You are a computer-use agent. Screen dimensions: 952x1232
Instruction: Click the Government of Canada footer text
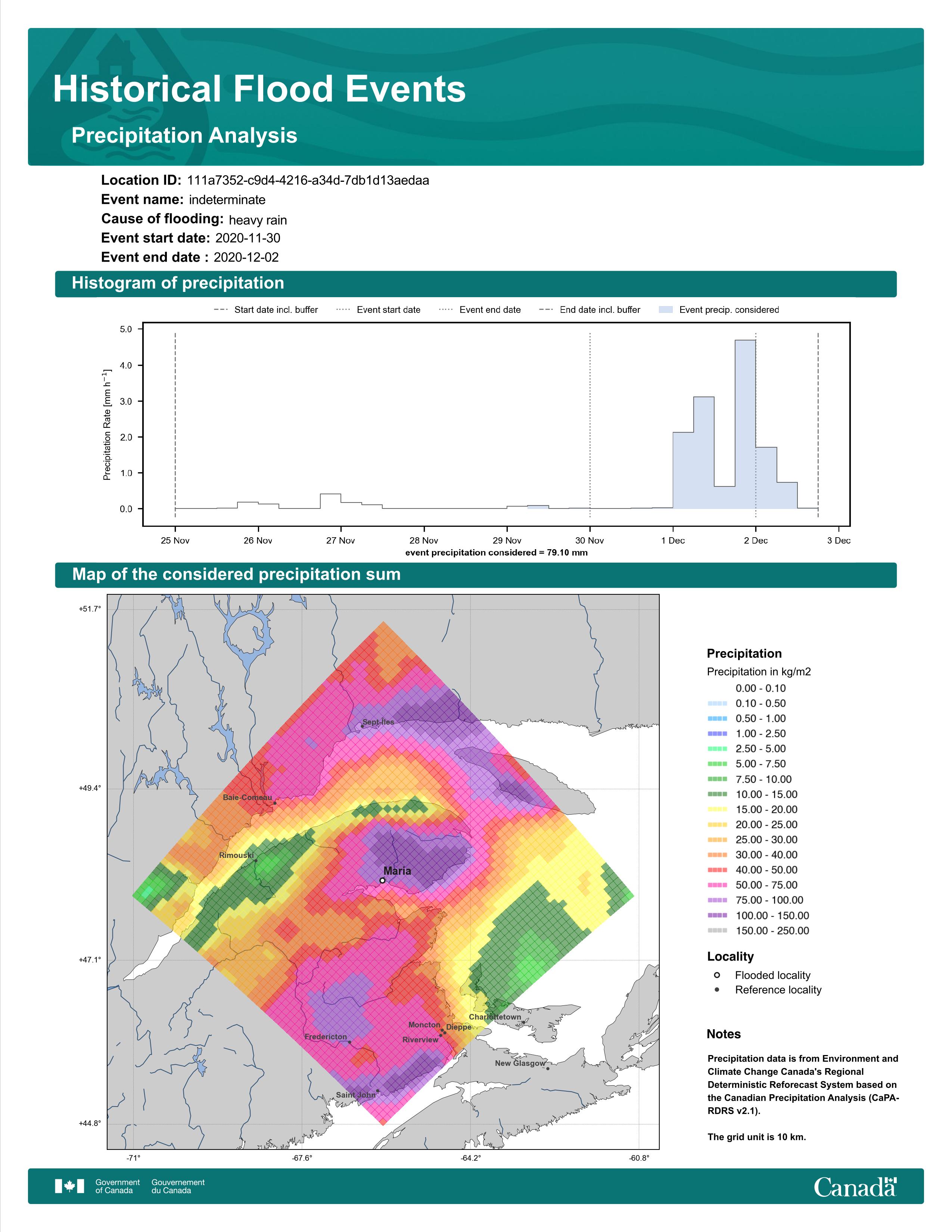tap(117, 1186)
